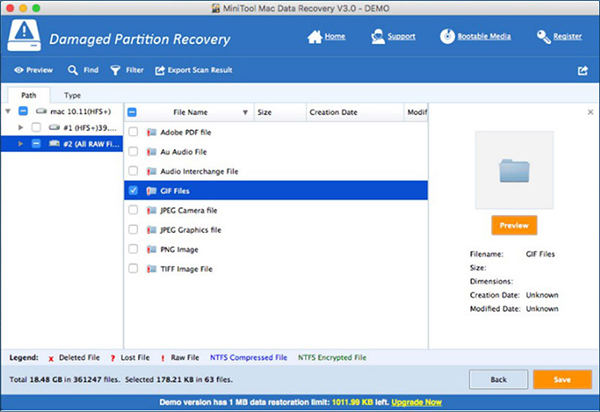Viewport: 600px width, 412px height.
Task: Select the Path tab
Action: [x=29, y=95]
